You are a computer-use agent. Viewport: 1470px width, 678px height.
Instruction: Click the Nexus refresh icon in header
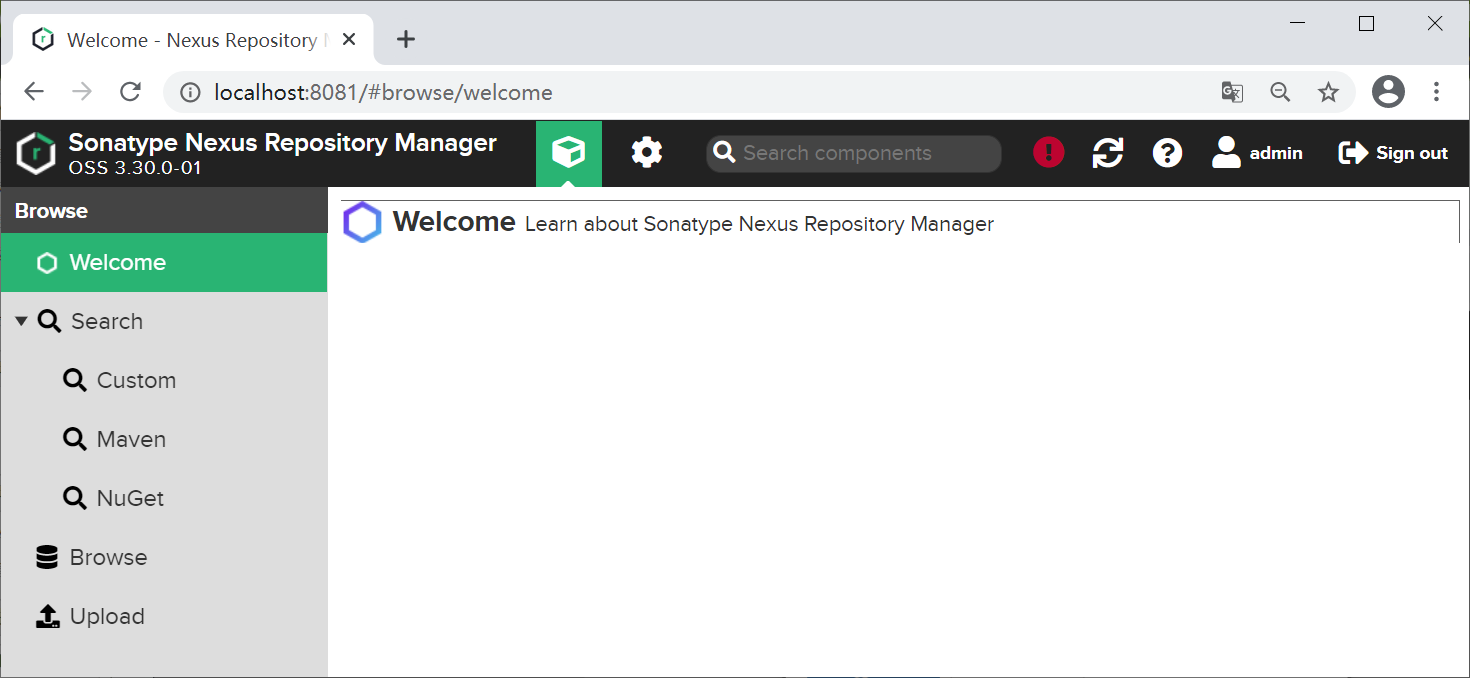pyautogui.click(x=1107, y=153)
